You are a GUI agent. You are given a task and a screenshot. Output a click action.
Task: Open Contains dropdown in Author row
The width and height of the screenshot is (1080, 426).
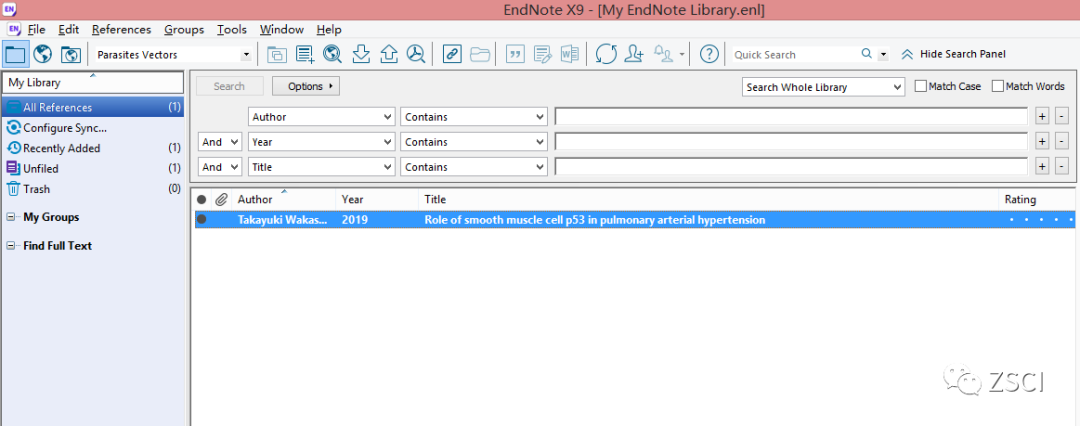[x=474, y=116]
